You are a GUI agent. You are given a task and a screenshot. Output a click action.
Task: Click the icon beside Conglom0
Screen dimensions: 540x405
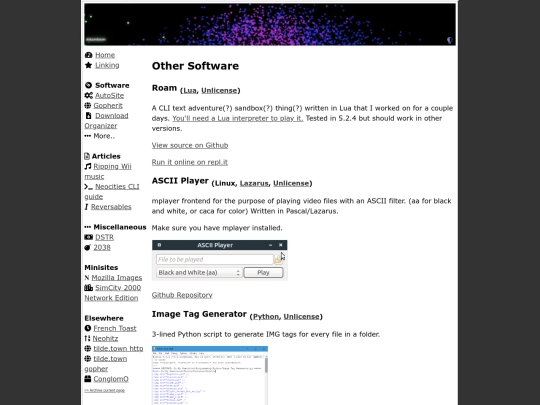(88, 379)
